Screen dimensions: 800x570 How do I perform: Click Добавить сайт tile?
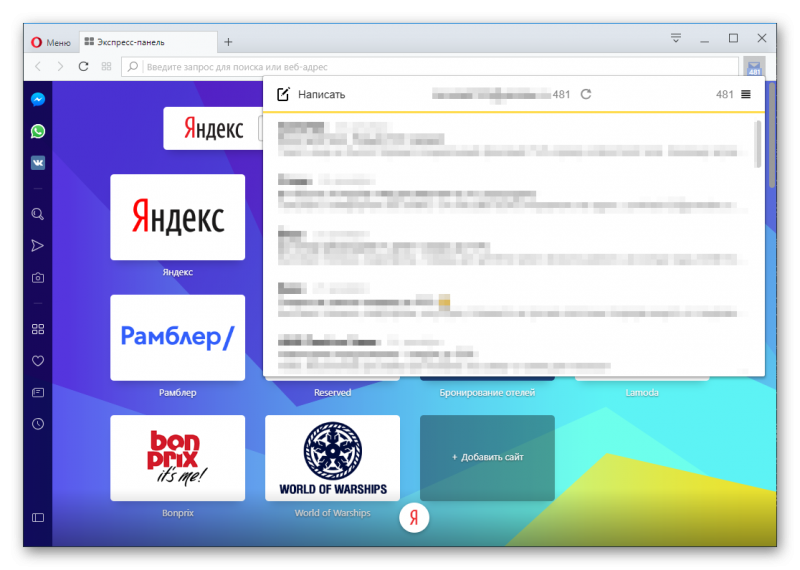point(487,458)
